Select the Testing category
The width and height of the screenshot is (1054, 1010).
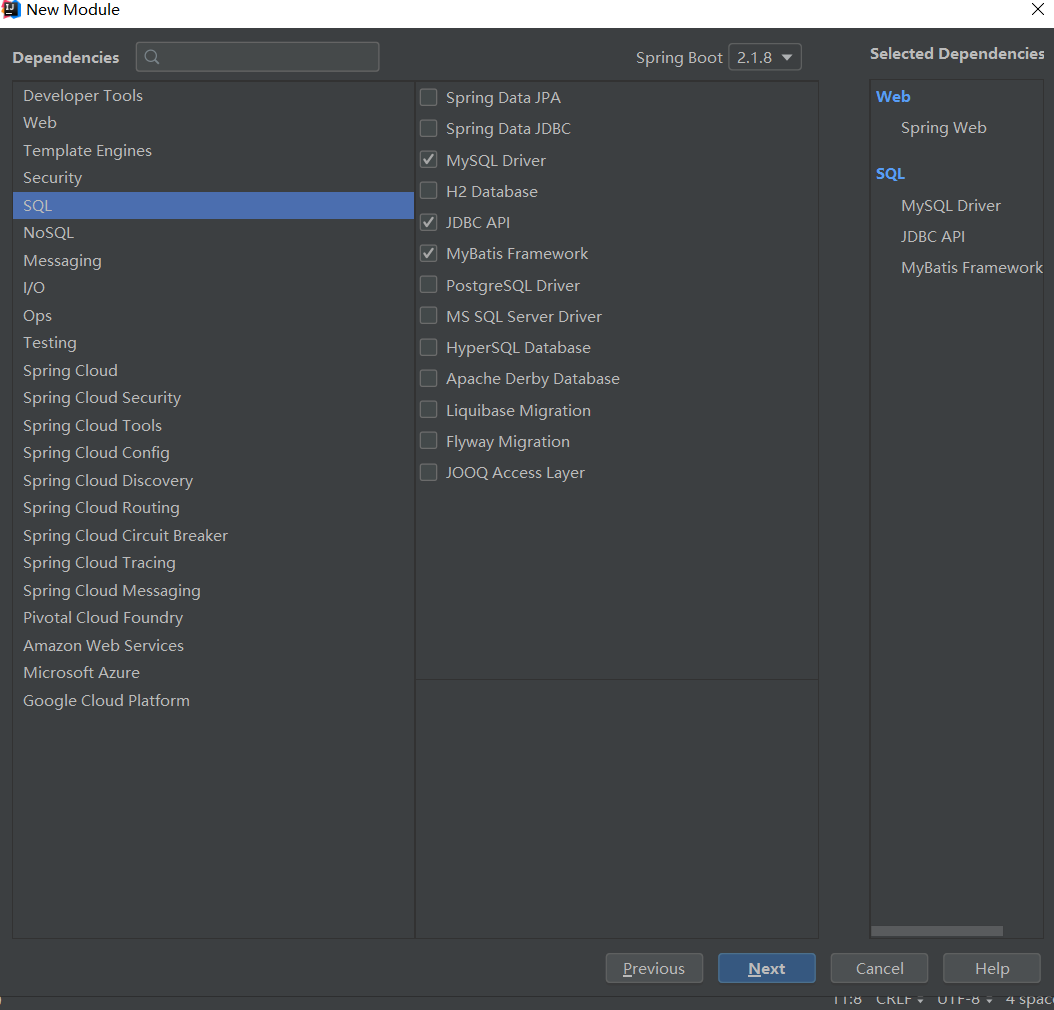tap(213, 343)
